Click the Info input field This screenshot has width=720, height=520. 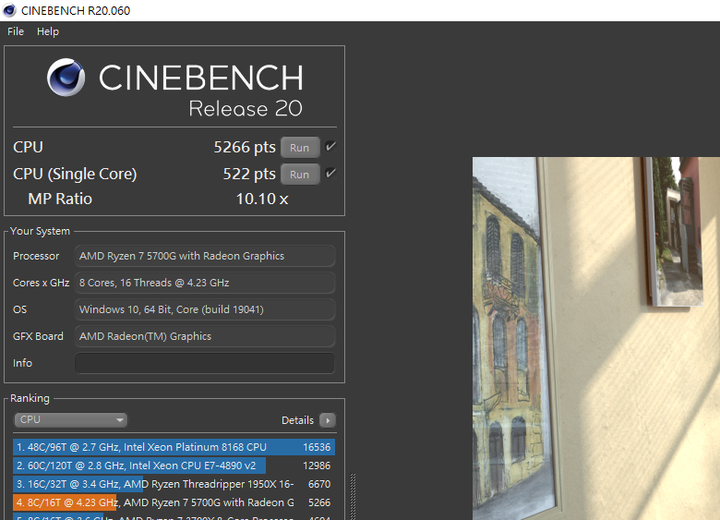pos(205,363)
